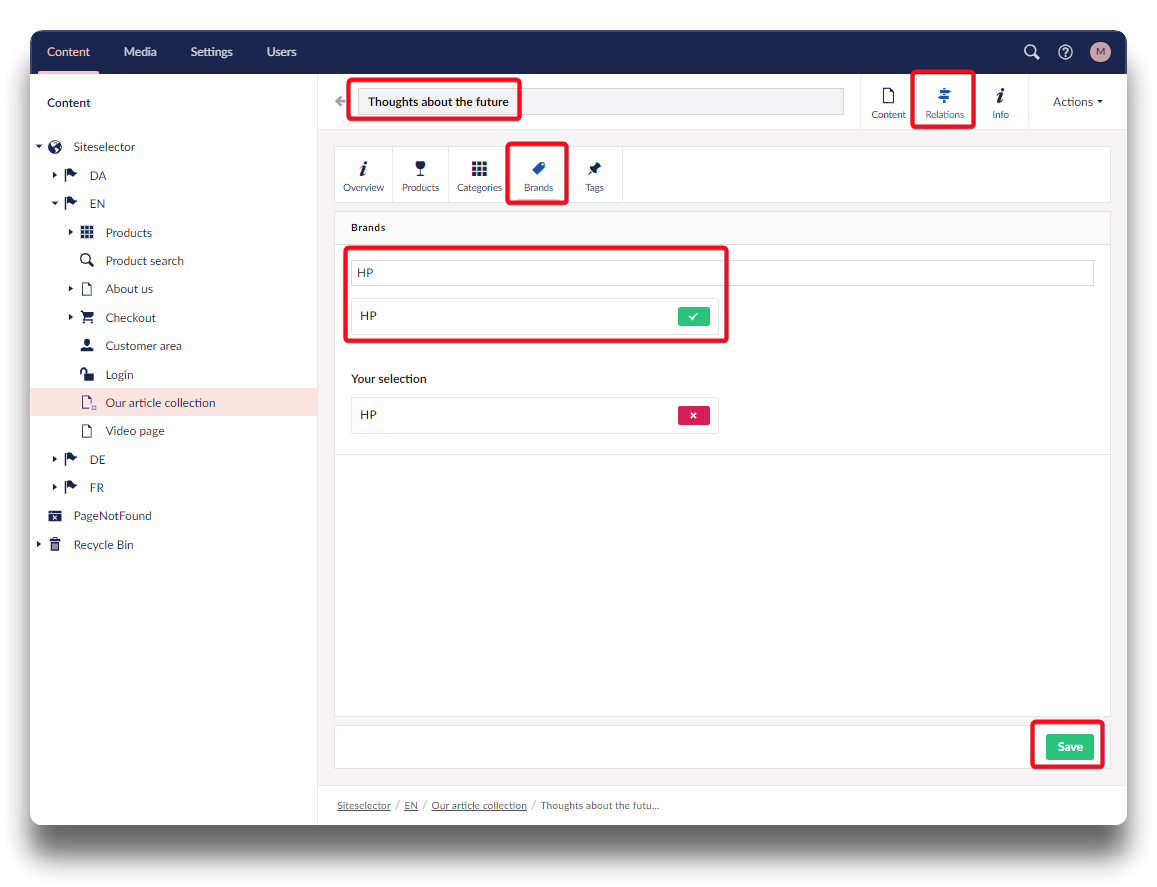Open the Info content app

(x=1000, y=103)
